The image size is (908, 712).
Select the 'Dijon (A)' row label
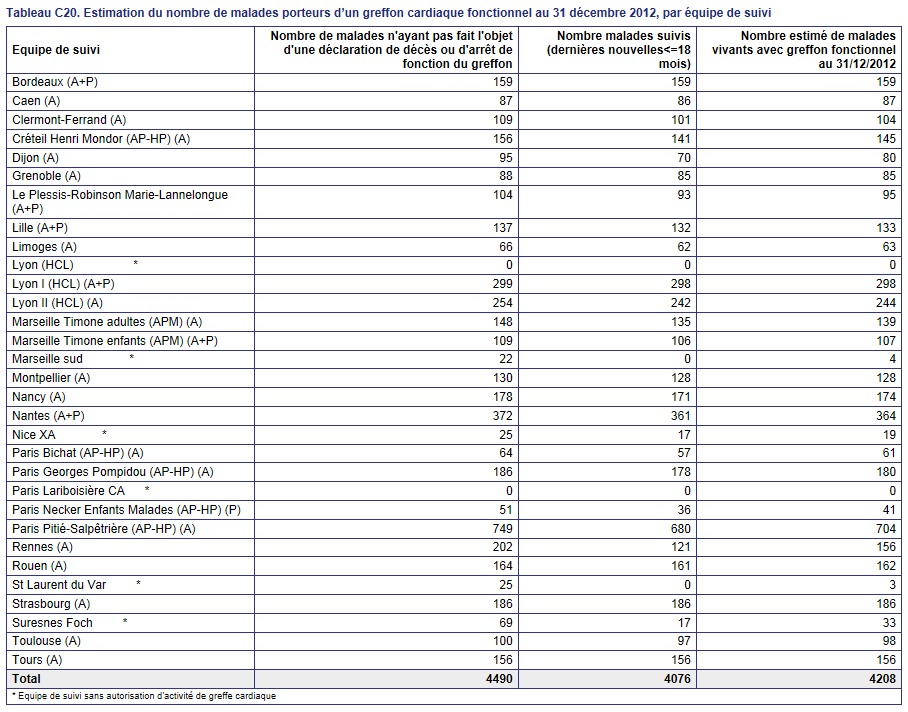coord(35,157)
